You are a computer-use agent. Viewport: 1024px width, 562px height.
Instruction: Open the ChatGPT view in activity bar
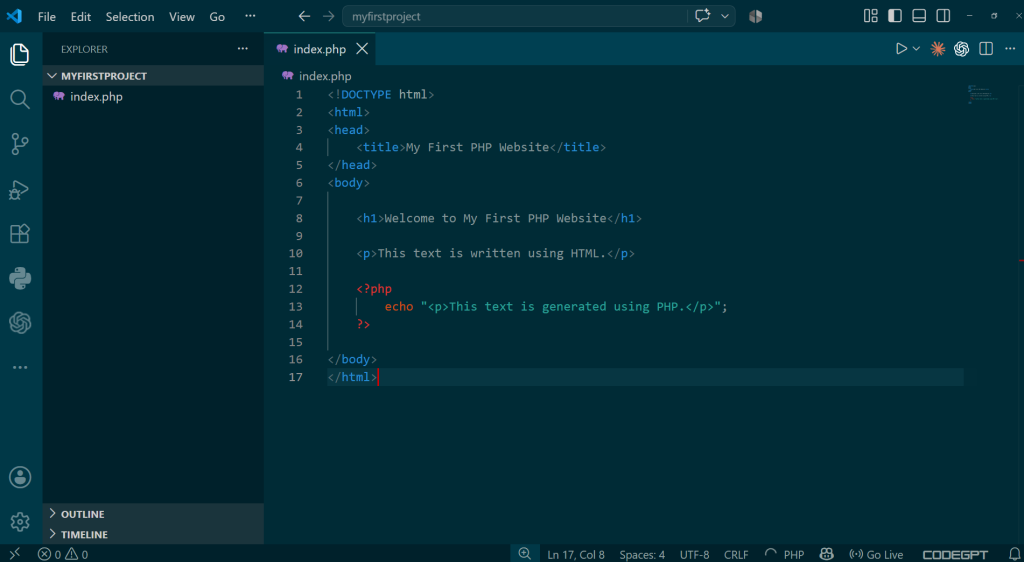tap(20, 322)
